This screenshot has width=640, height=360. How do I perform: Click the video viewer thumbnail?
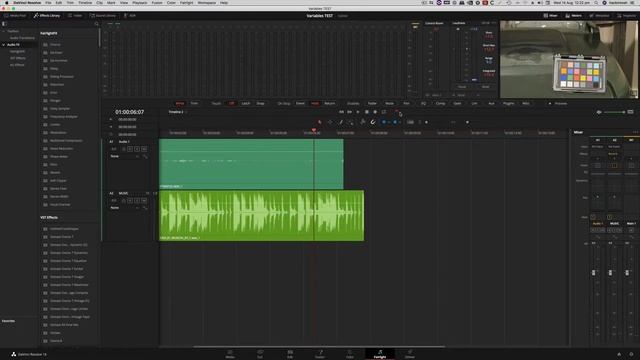click(x=569, y=60)
